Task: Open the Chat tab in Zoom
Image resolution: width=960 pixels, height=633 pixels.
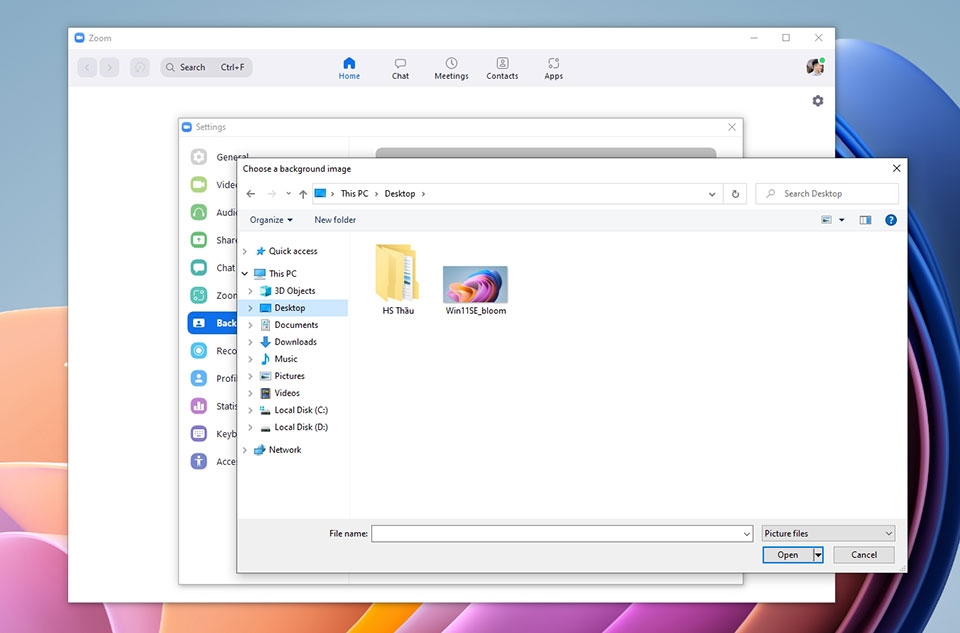Action: point(400,69)
